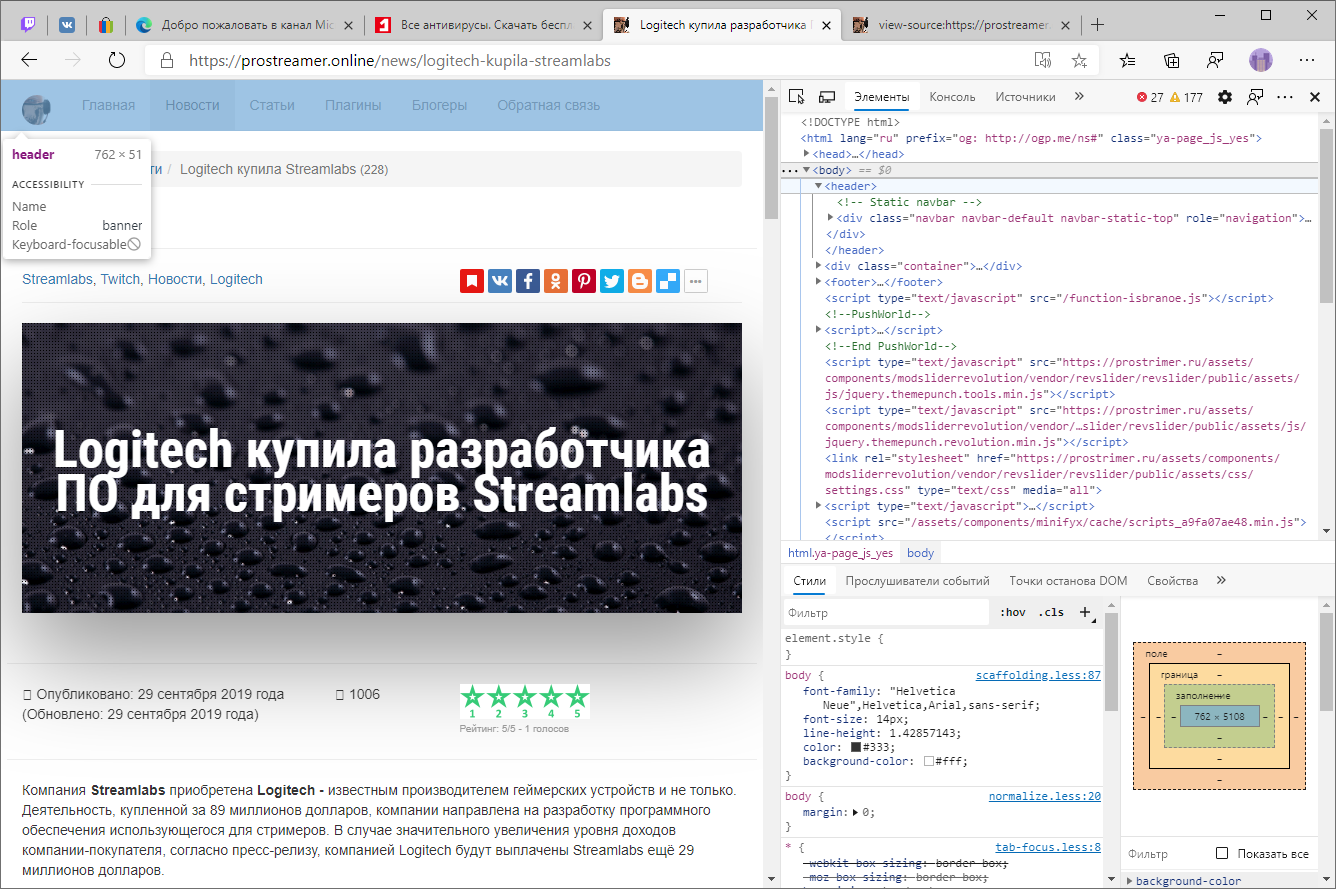This screenshot has width=1336, height=889.
Task: Add this page to favorites with star
Action: click(1079, 60)
